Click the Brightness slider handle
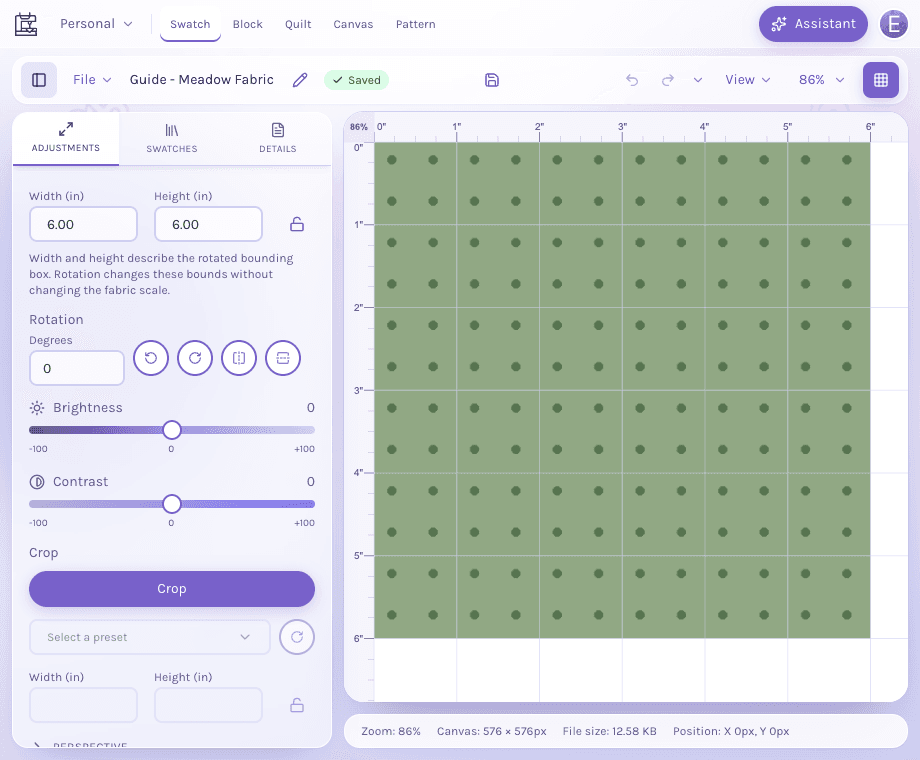This screenshot has height=760, width=920. 172,430
